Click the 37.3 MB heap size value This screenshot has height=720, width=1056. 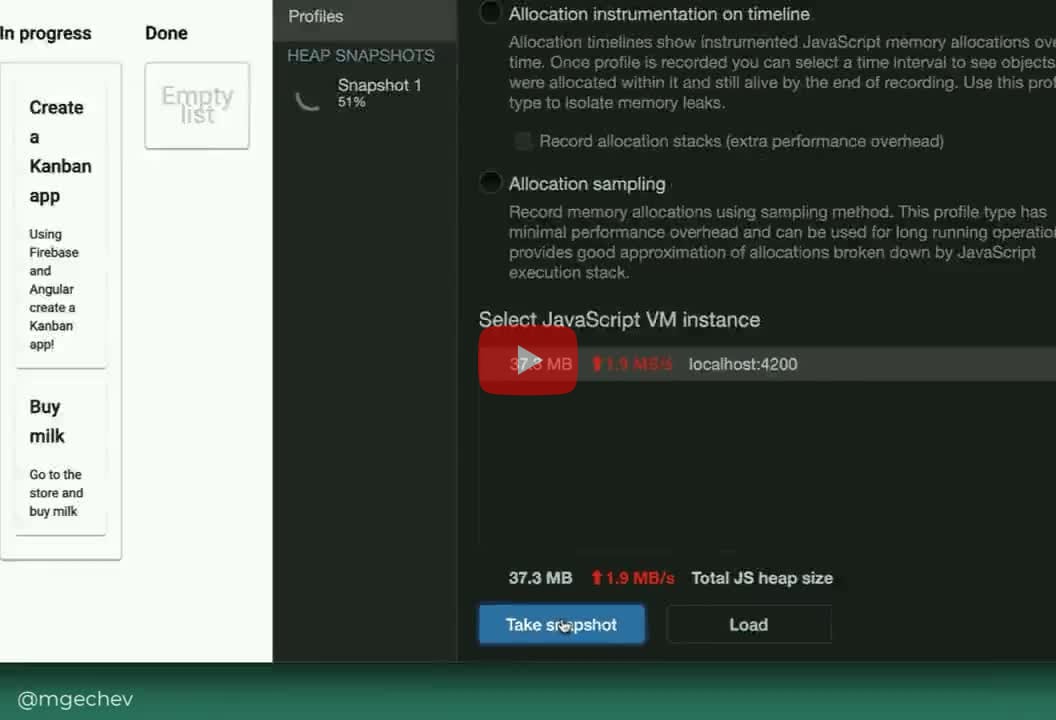[x=540, y=578]
